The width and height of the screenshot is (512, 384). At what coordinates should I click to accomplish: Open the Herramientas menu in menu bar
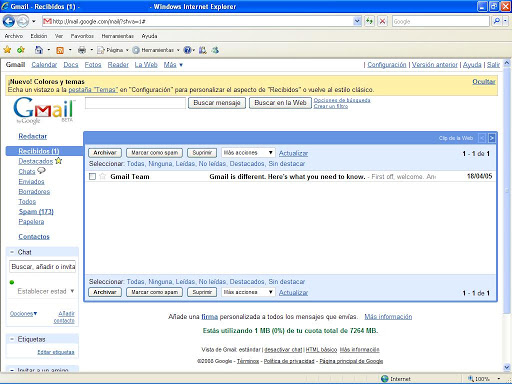coord(118,36)
